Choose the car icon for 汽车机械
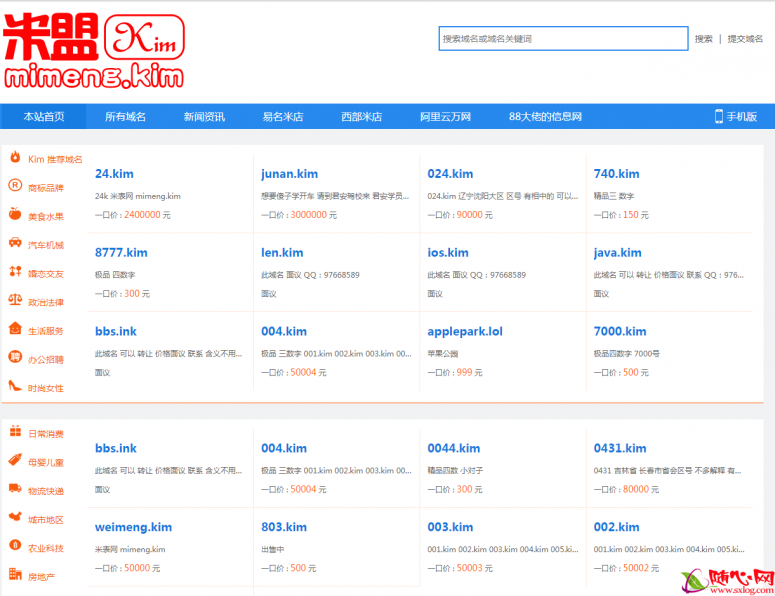This screenshot has height=596, width=775. pos(15,243)
